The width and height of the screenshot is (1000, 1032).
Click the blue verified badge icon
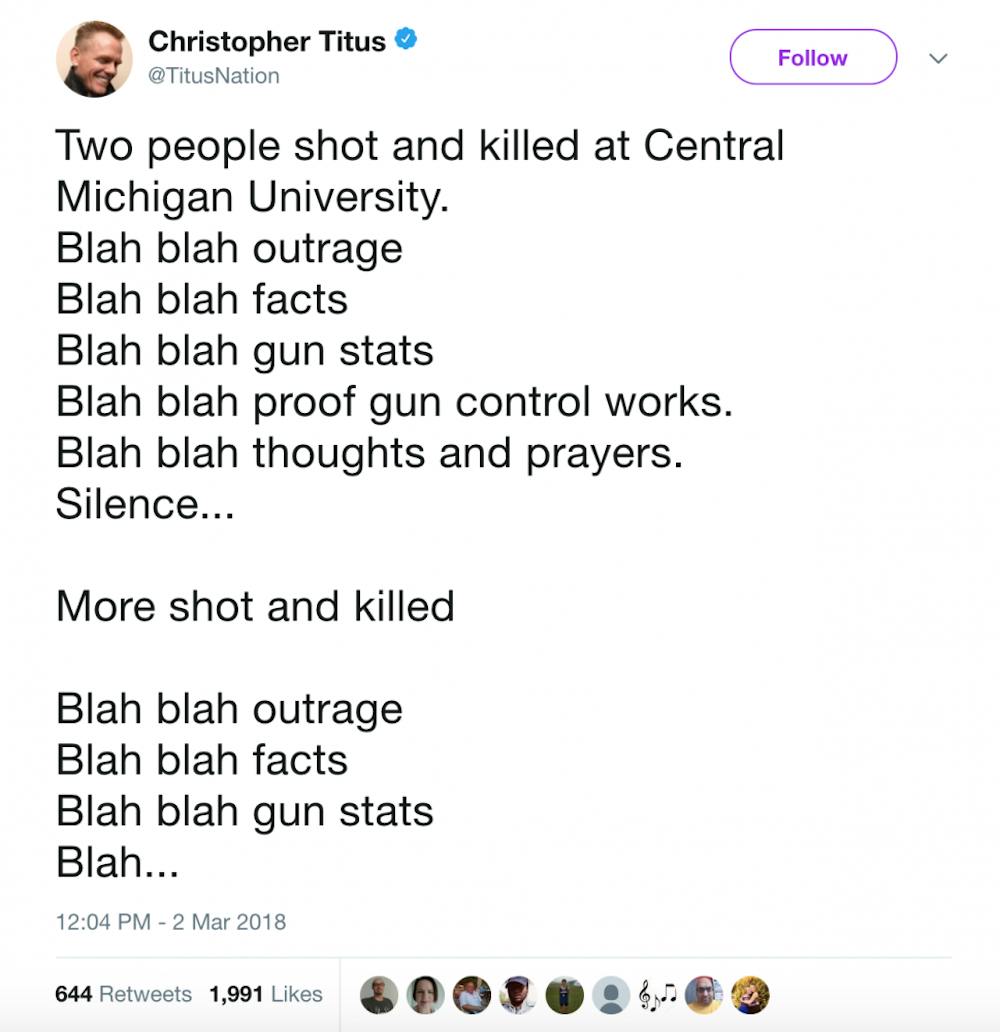(405, 41)
